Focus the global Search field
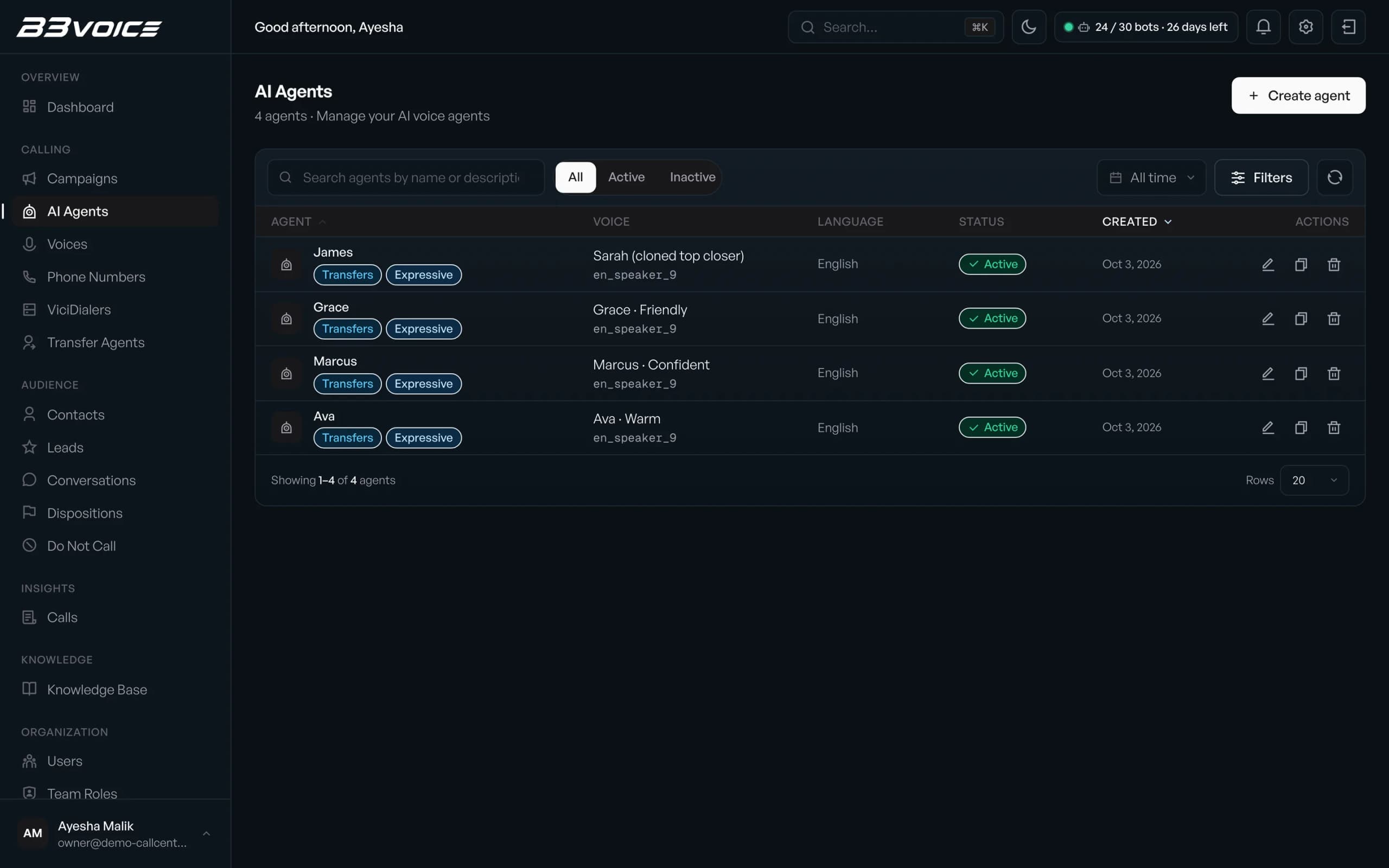The image size is (1389, 868). click(x=895, y=27)
